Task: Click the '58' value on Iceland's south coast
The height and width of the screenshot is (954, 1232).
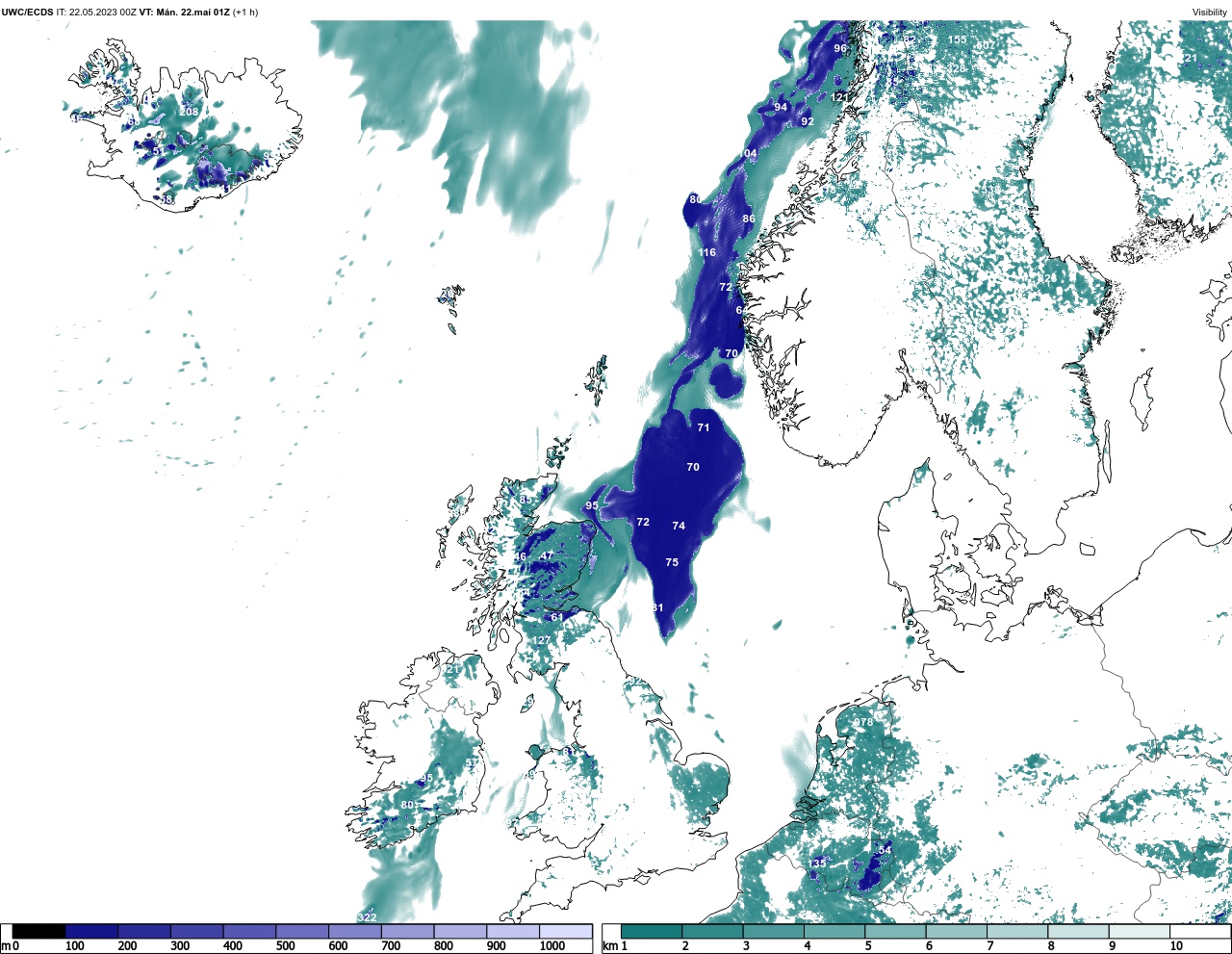Action: click(x=166, y=199)
